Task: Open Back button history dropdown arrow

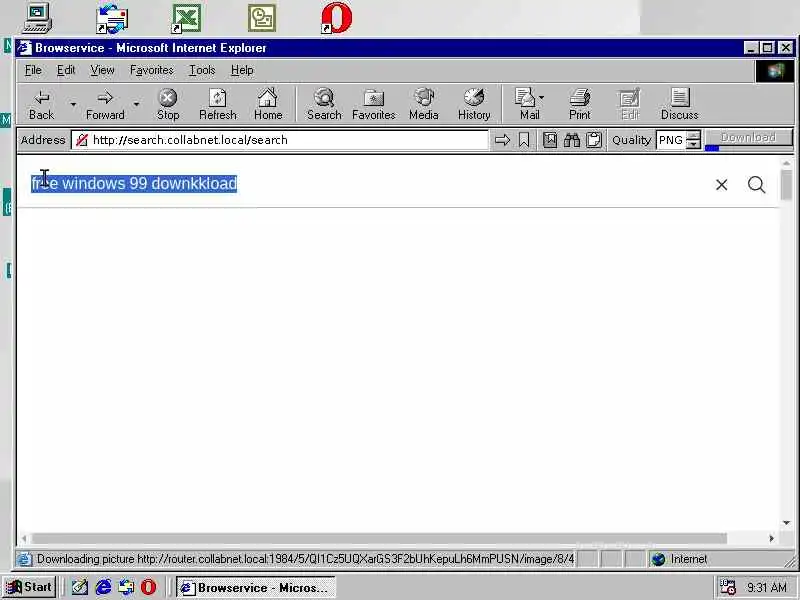Action: (x=73, y=104)
